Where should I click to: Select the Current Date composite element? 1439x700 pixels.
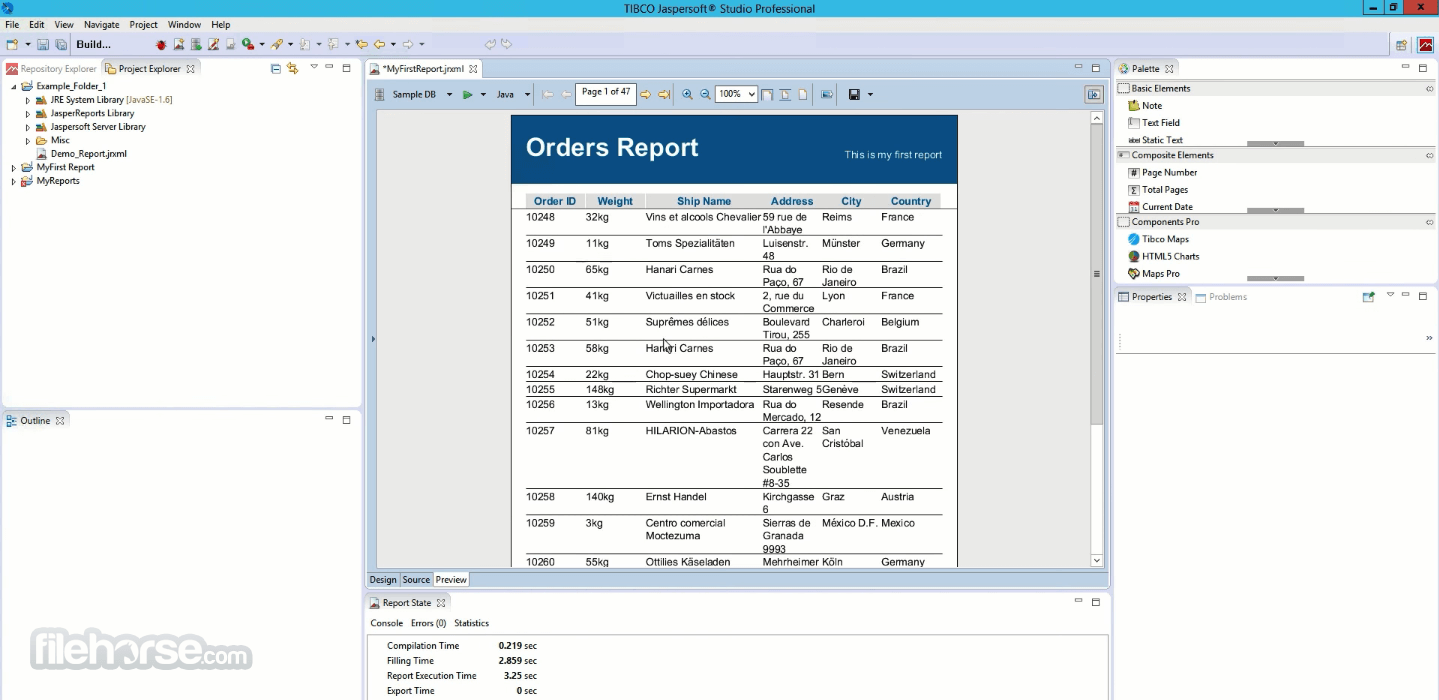coord(1160,206)
